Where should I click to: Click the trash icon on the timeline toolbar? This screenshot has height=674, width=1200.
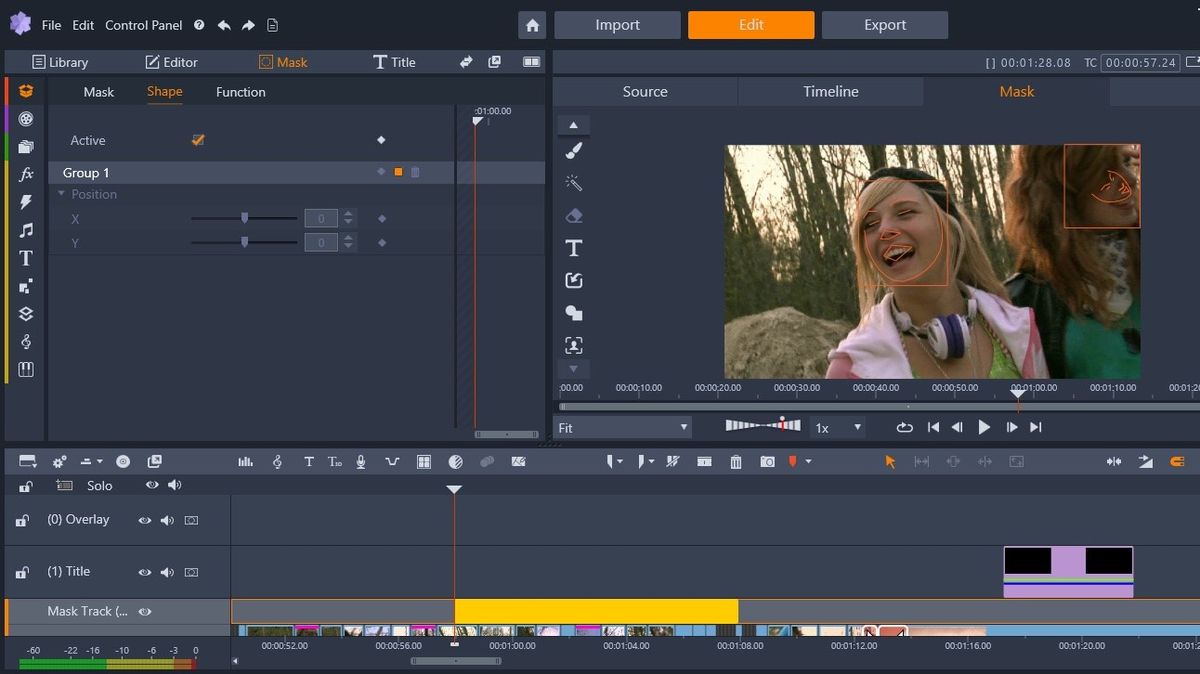coord(736,461)
